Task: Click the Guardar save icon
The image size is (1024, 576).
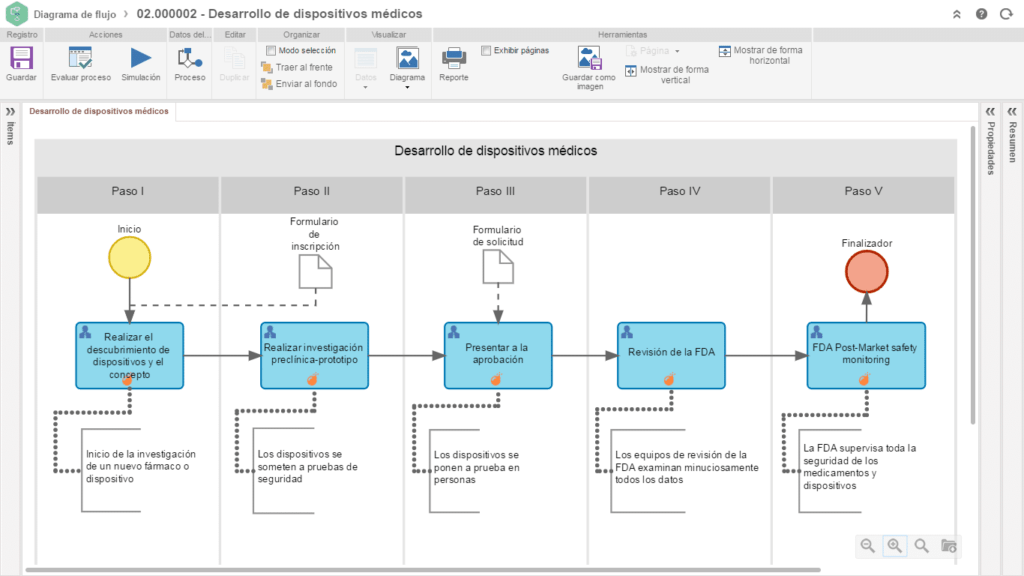Action: click(21, 59)
